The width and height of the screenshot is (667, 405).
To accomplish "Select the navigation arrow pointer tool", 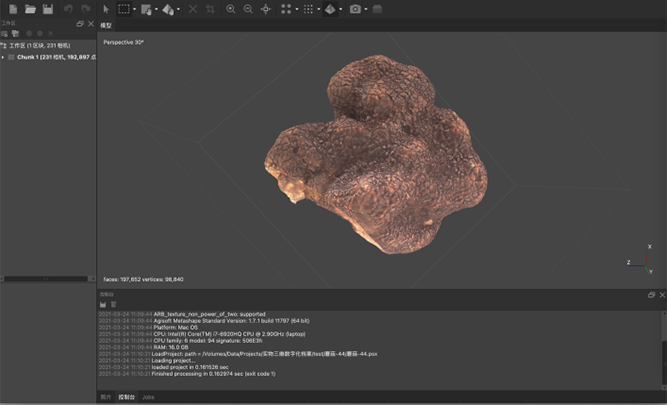I will click(x=106, y=9).
